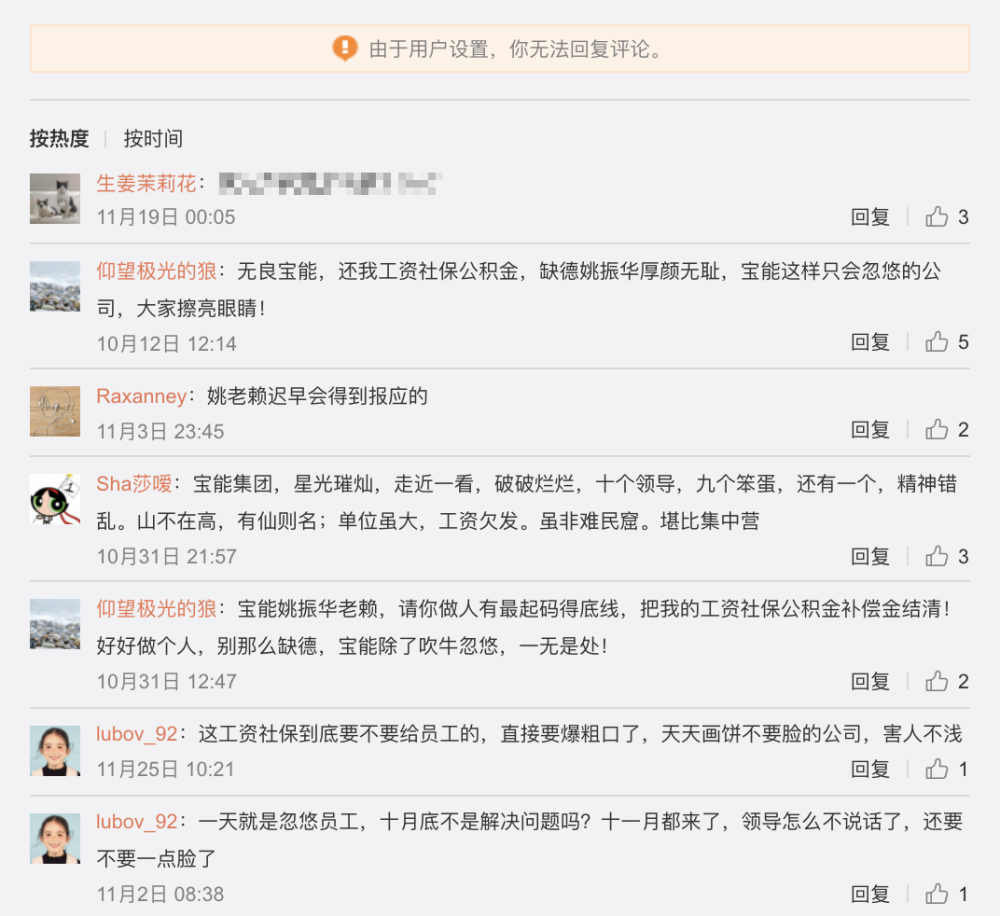
Task: Open lubov_92 username on 11月2日 comment
Action: 137,821
